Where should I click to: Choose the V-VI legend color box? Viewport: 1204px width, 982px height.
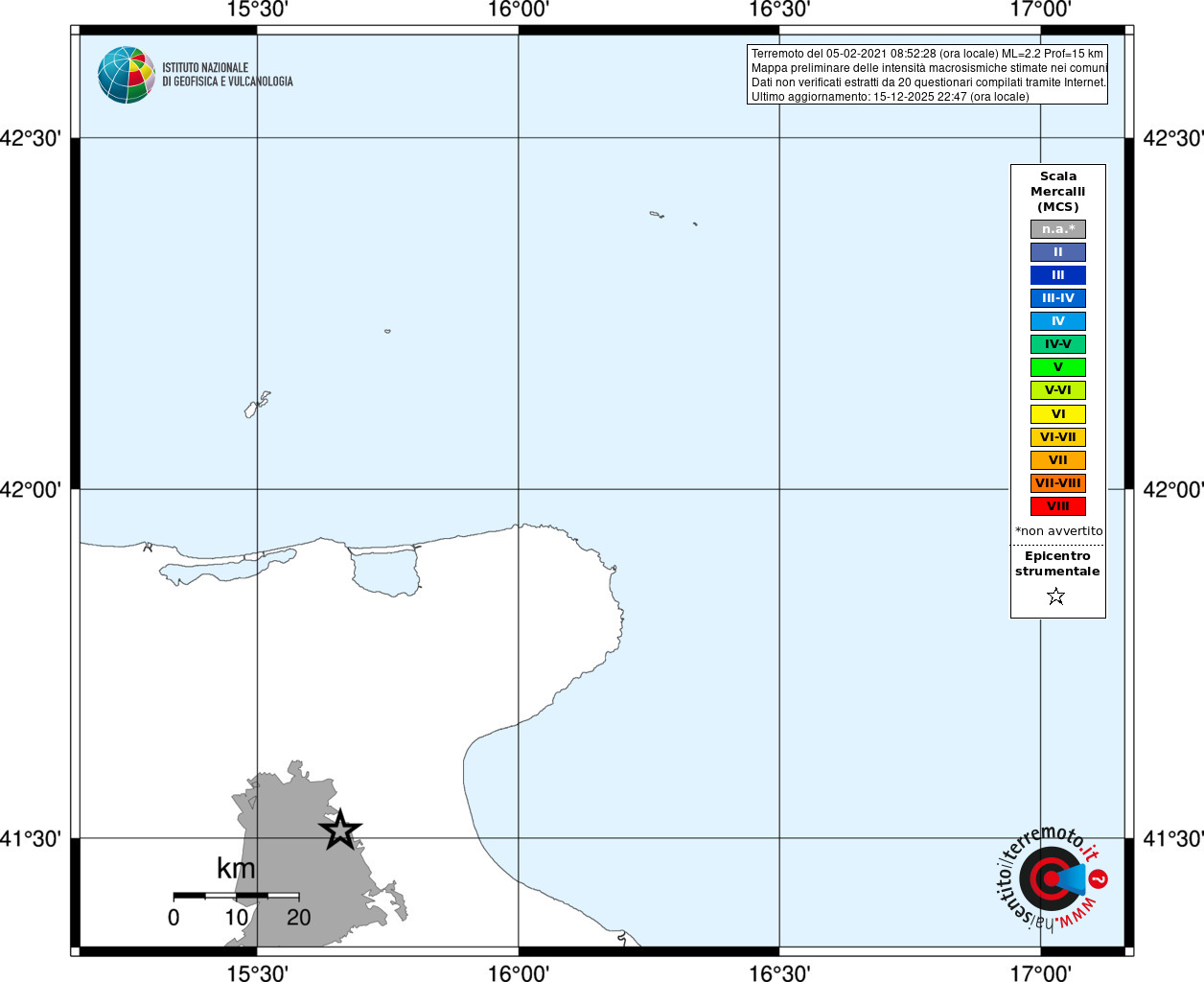[1057, 390]
